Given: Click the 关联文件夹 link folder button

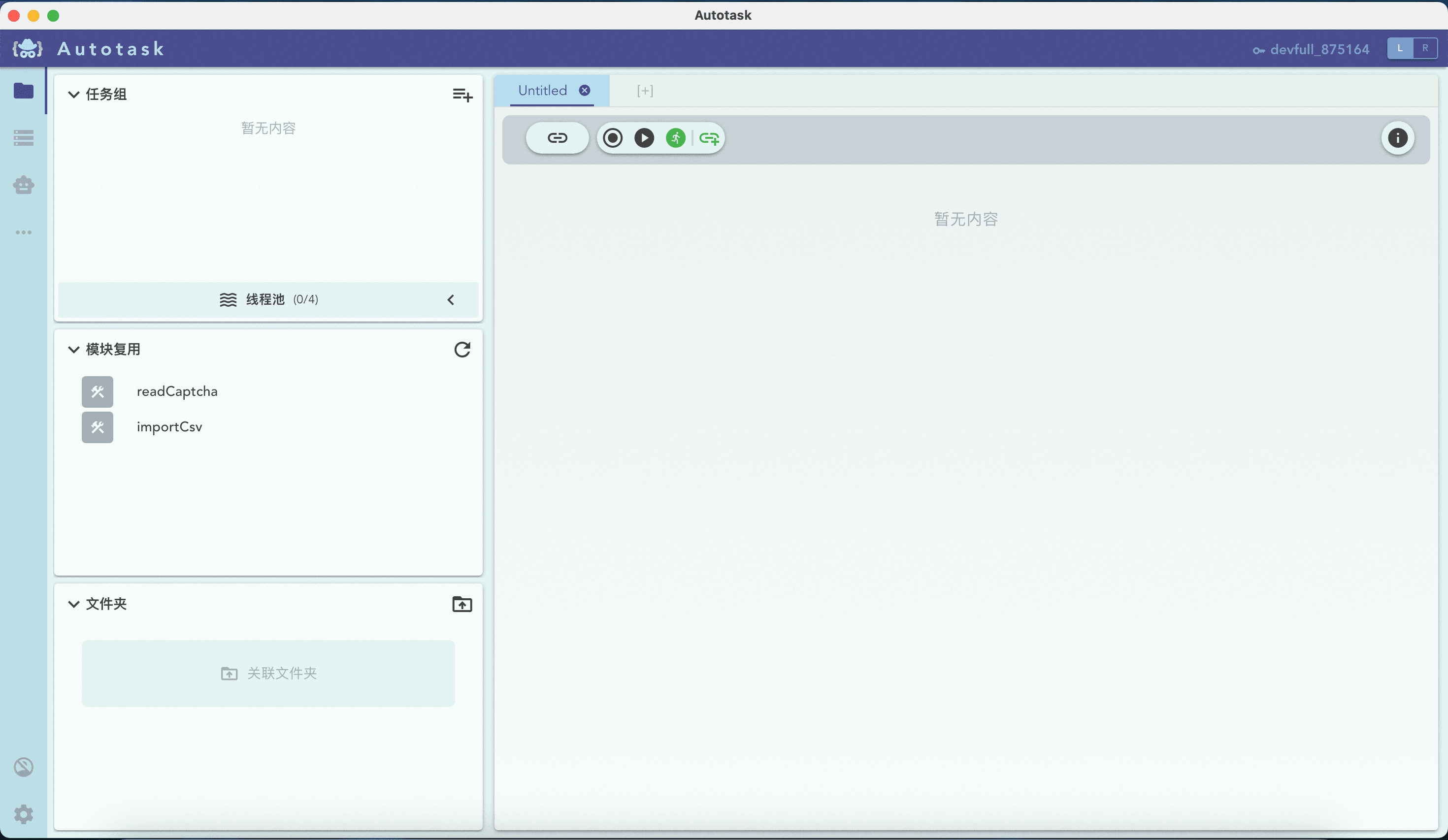Looking at the screenshot, I should [268, 674].
